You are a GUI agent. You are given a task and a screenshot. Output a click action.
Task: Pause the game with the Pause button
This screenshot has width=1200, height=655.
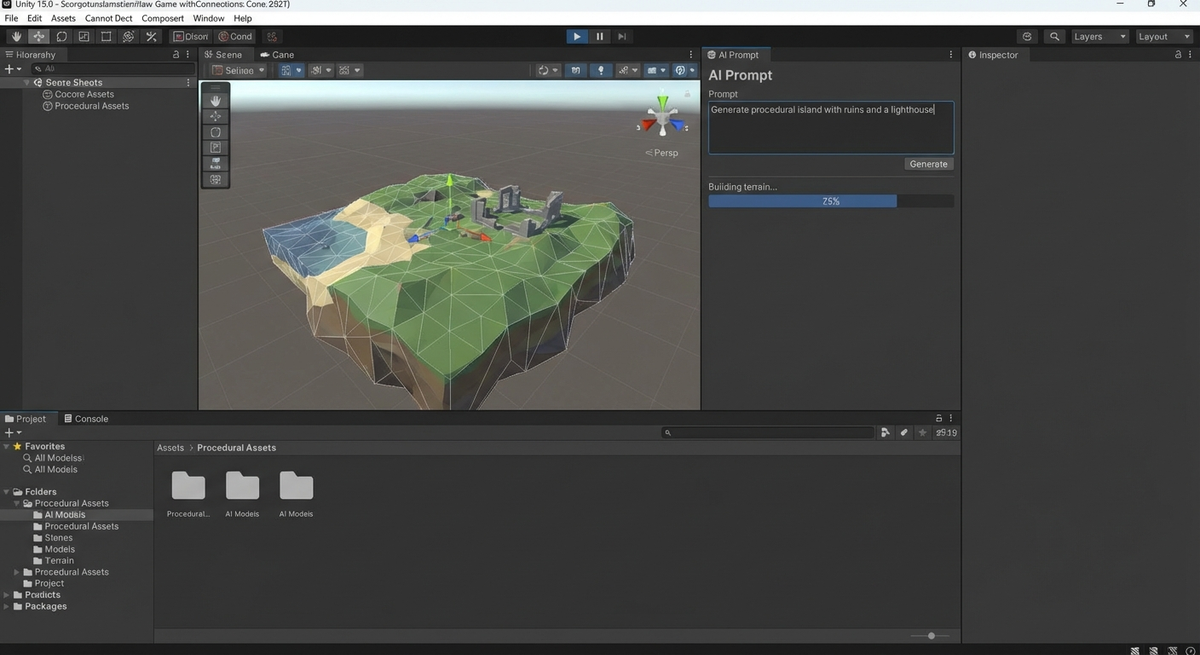click(599, 36)
